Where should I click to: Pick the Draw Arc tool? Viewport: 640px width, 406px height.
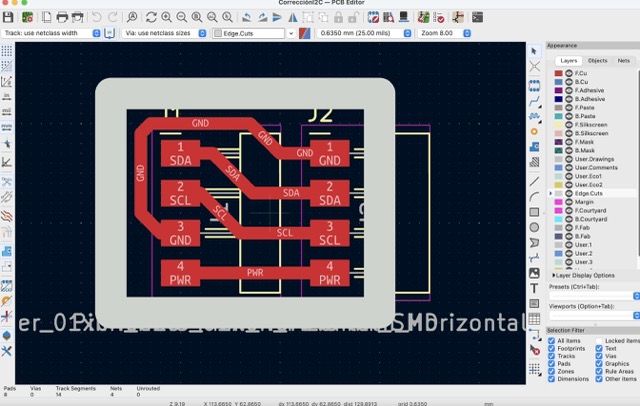[534, 197]
